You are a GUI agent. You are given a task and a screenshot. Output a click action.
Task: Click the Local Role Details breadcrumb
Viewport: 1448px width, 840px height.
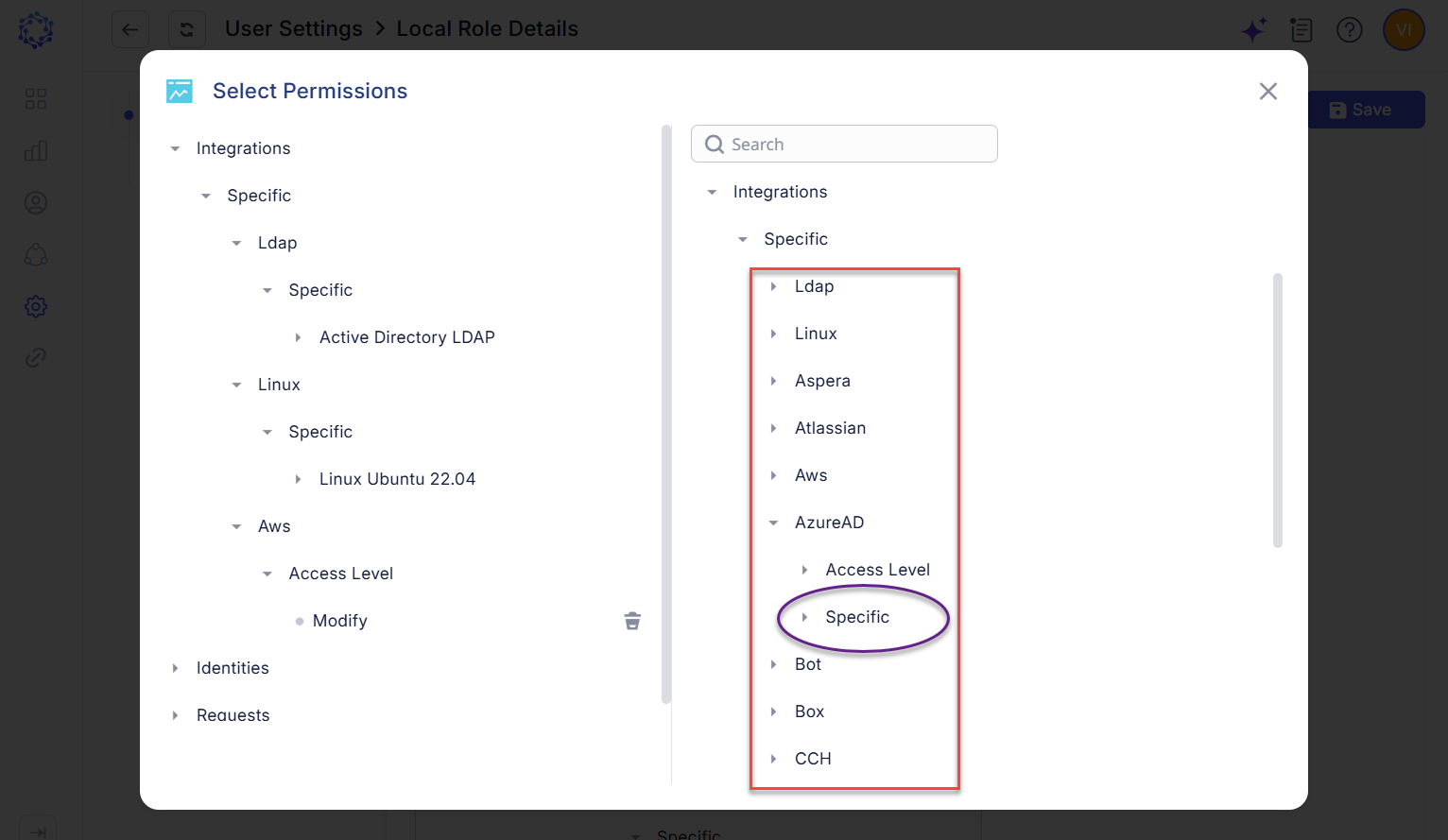488,29
